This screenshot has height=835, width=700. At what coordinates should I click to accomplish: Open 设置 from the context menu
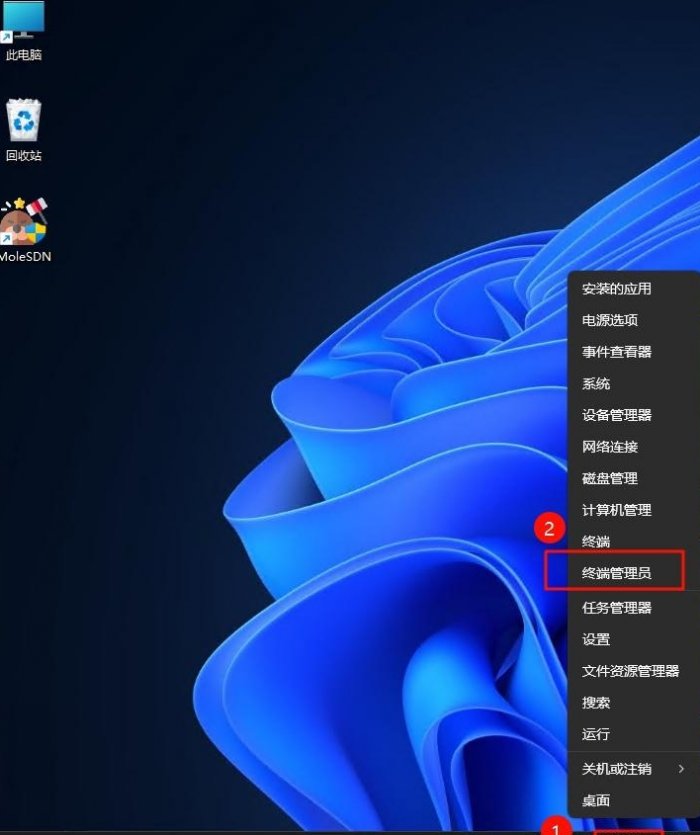pos(596,639)
